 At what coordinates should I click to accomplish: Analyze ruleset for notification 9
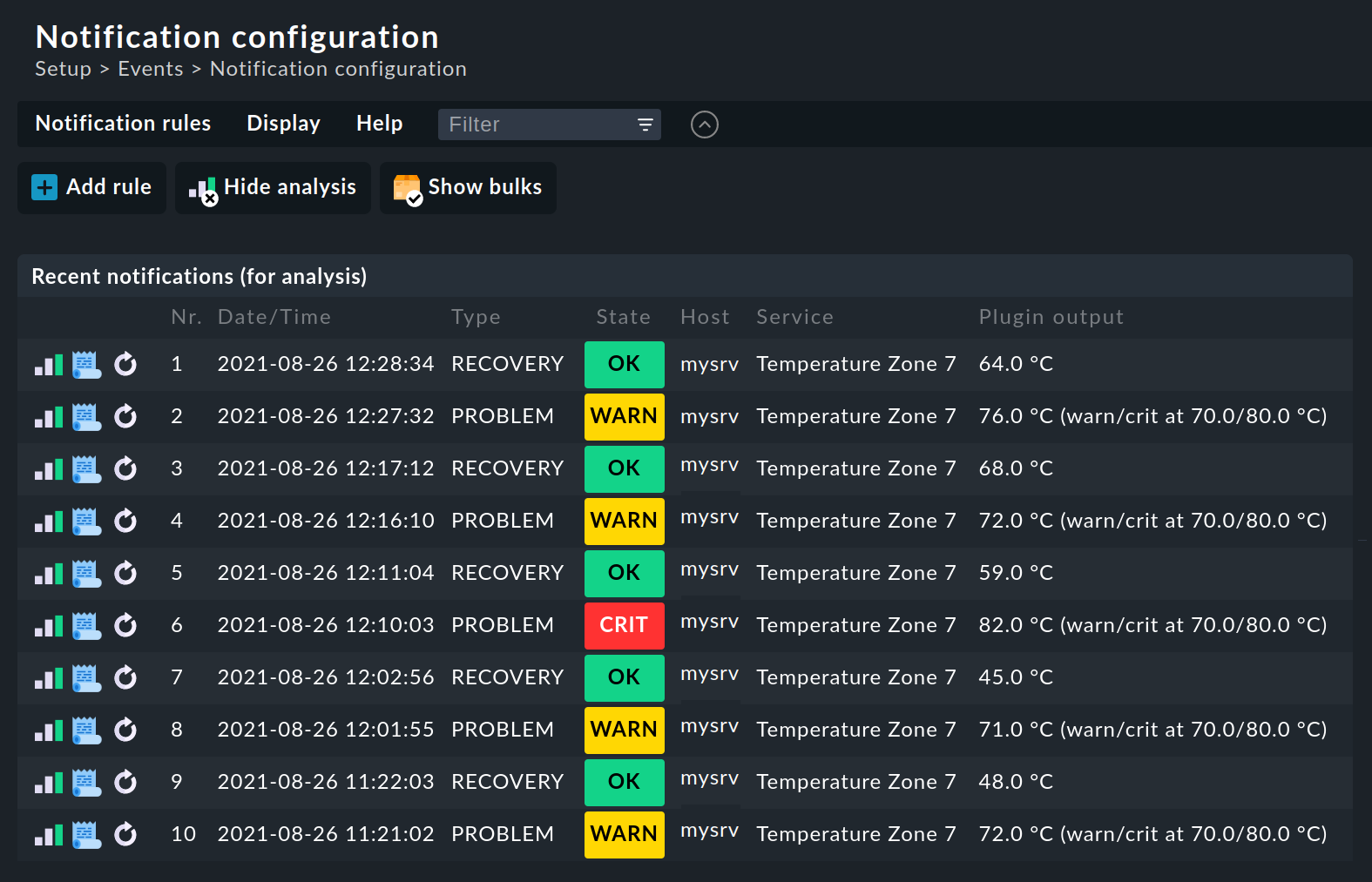(49, 783)
